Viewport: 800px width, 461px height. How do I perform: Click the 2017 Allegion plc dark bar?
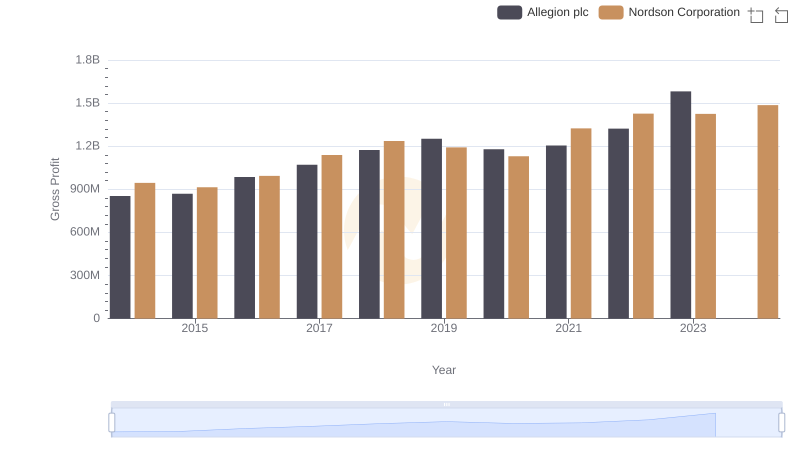click(307, 242)
